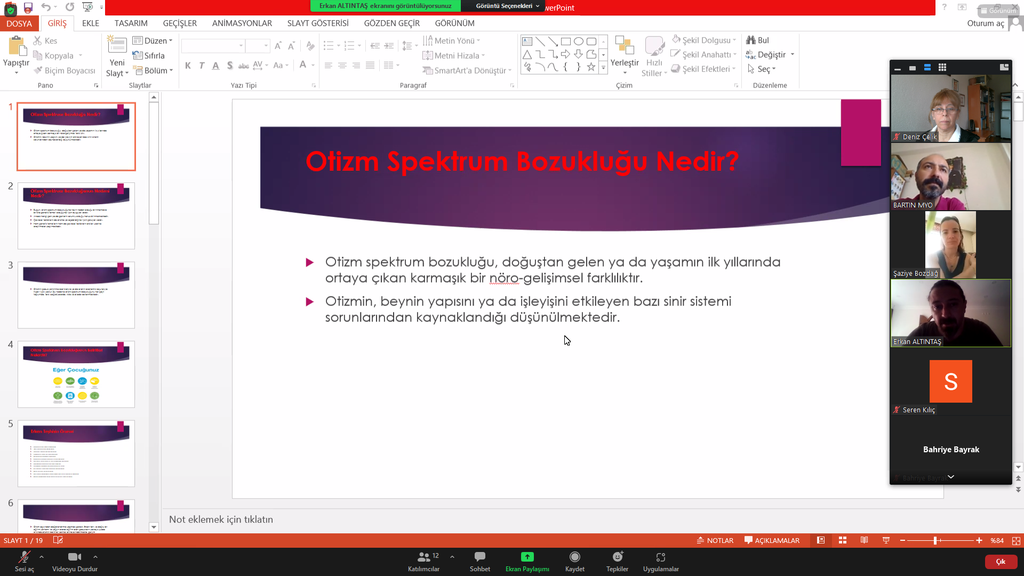Select slide 4 thumbnail in slide panel
This screenshot has width=1024, height=576.
(x=76, y=374)
